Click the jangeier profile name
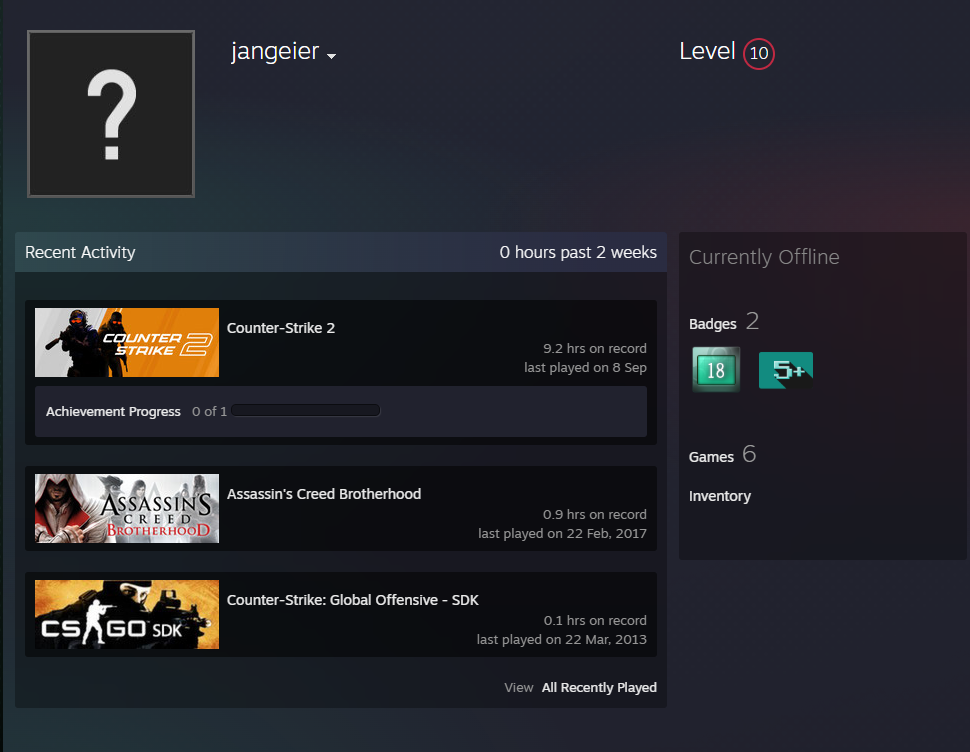This screenshot has width=970, height=752. (x=275, y=51)
